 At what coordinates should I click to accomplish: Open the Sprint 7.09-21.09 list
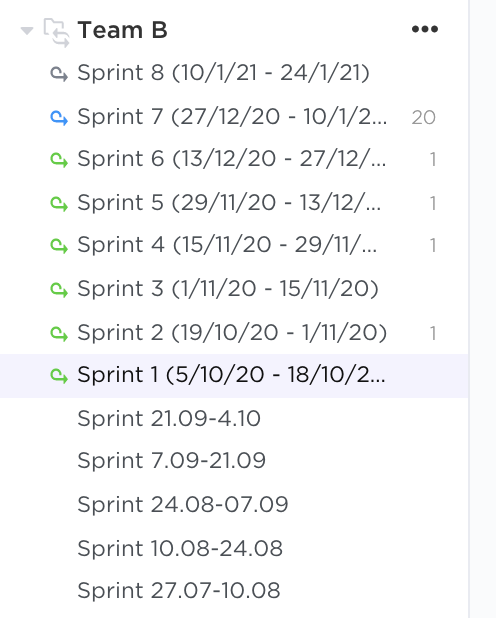click(x=172, y=460)
